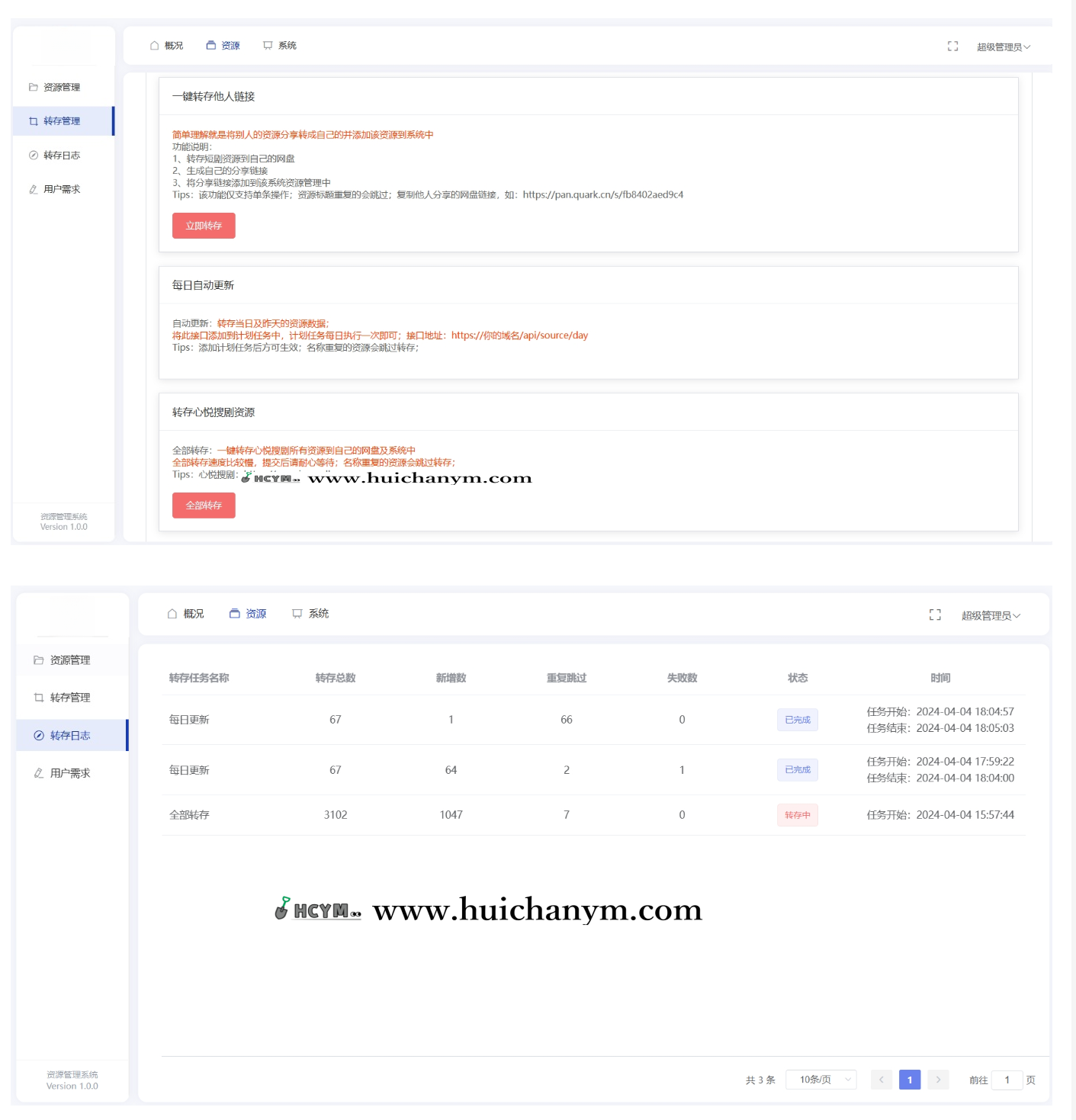Click page 1 in the pagination
1076x1120 pixels.
pyautogui.click(x=910, y=1080)
